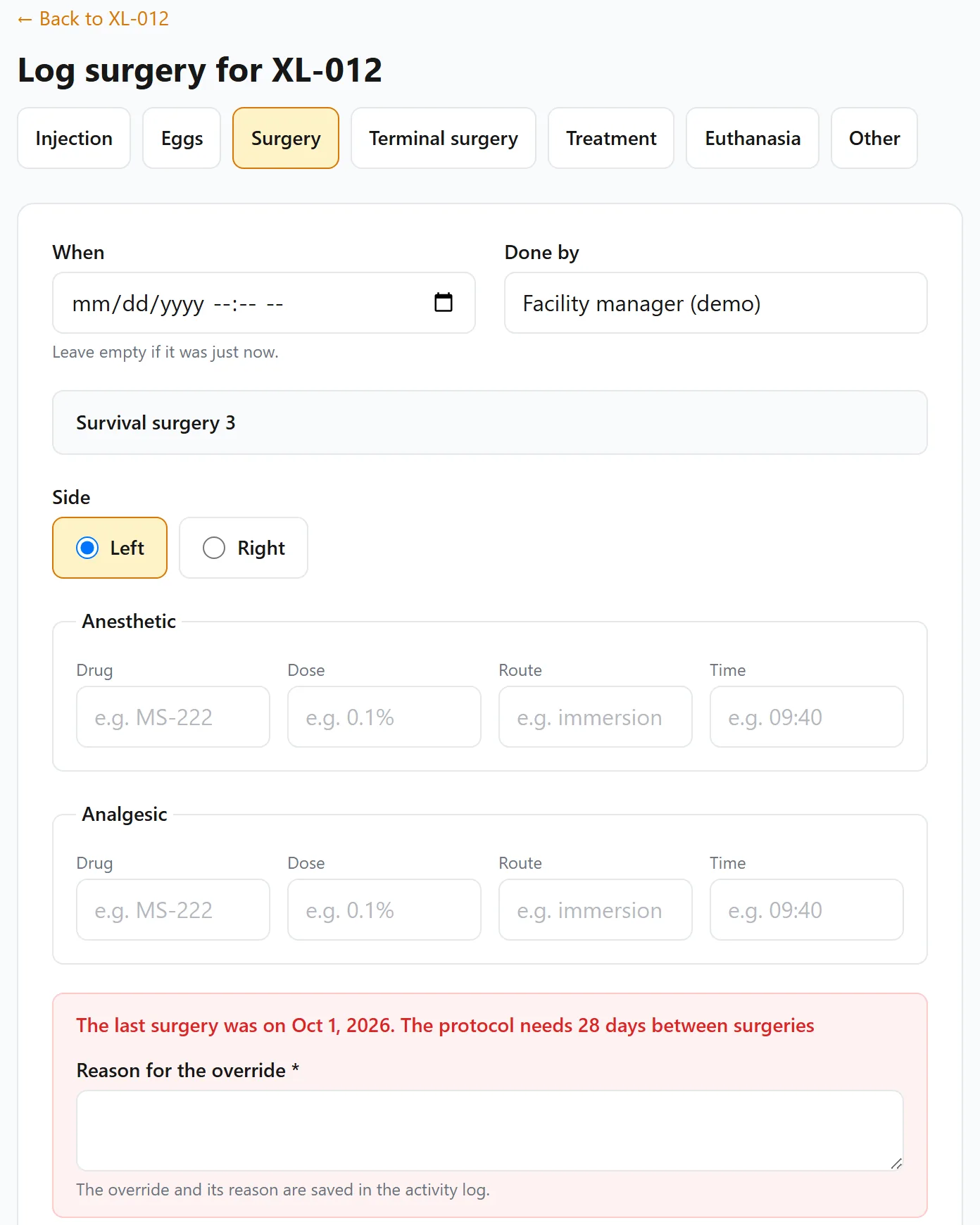The width and height of the screenshot is (980, 1225).
Task: Click the Anesthetic Dose input
Action: click(384, 717)
